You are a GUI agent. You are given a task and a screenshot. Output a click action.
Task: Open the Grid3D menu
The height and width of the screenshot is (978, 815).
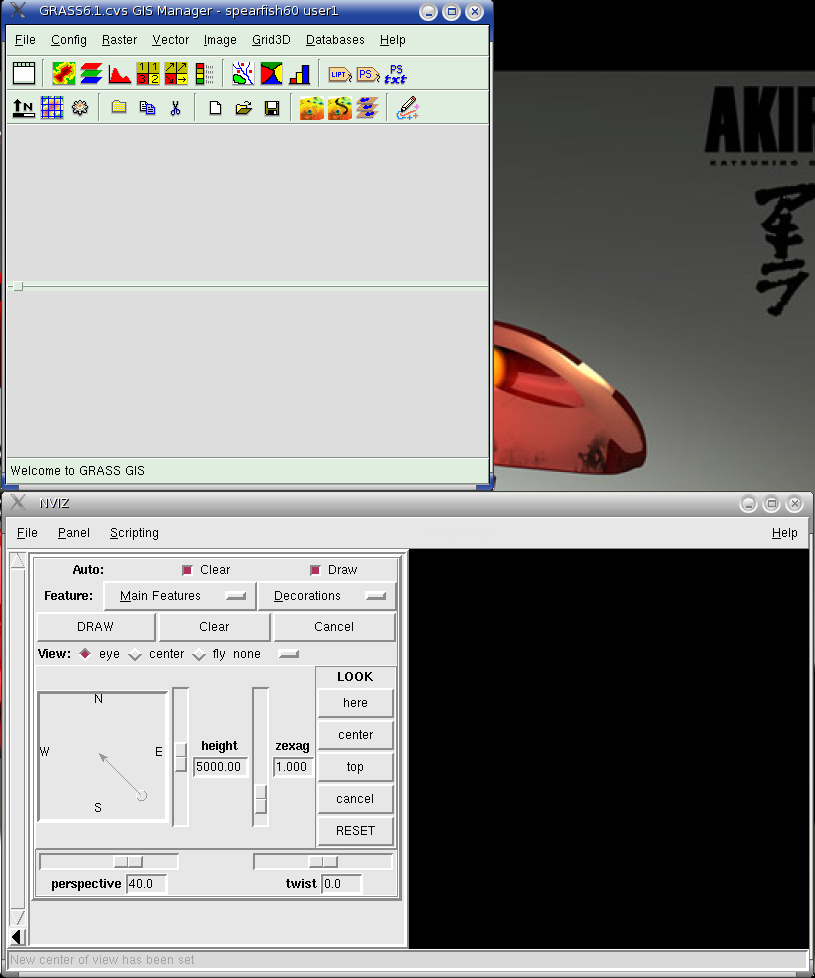point(271,40)
